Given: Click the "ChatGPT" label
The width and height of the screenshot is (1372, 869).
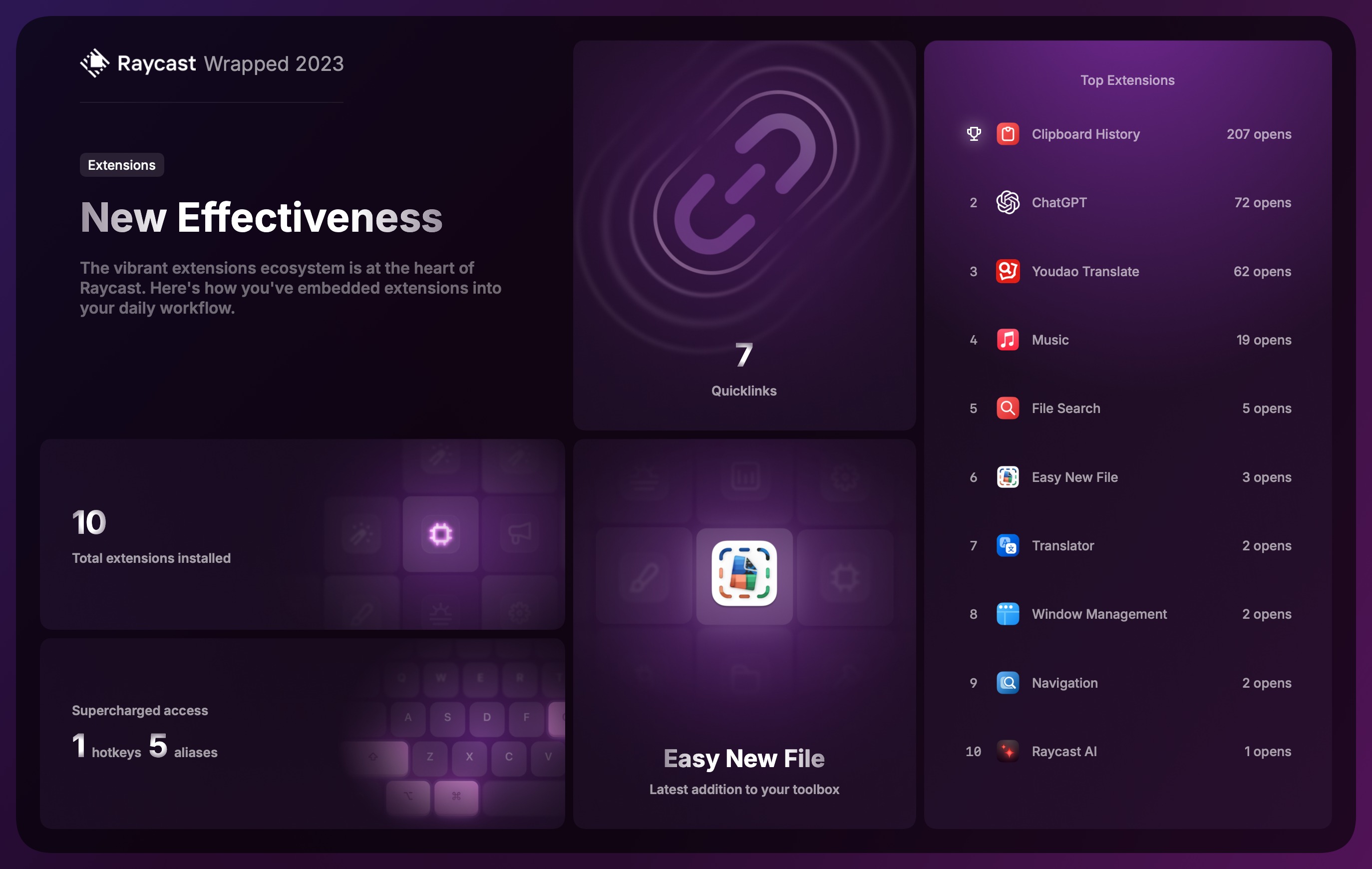Looking at the screenshot, I should click(1059, 202).
